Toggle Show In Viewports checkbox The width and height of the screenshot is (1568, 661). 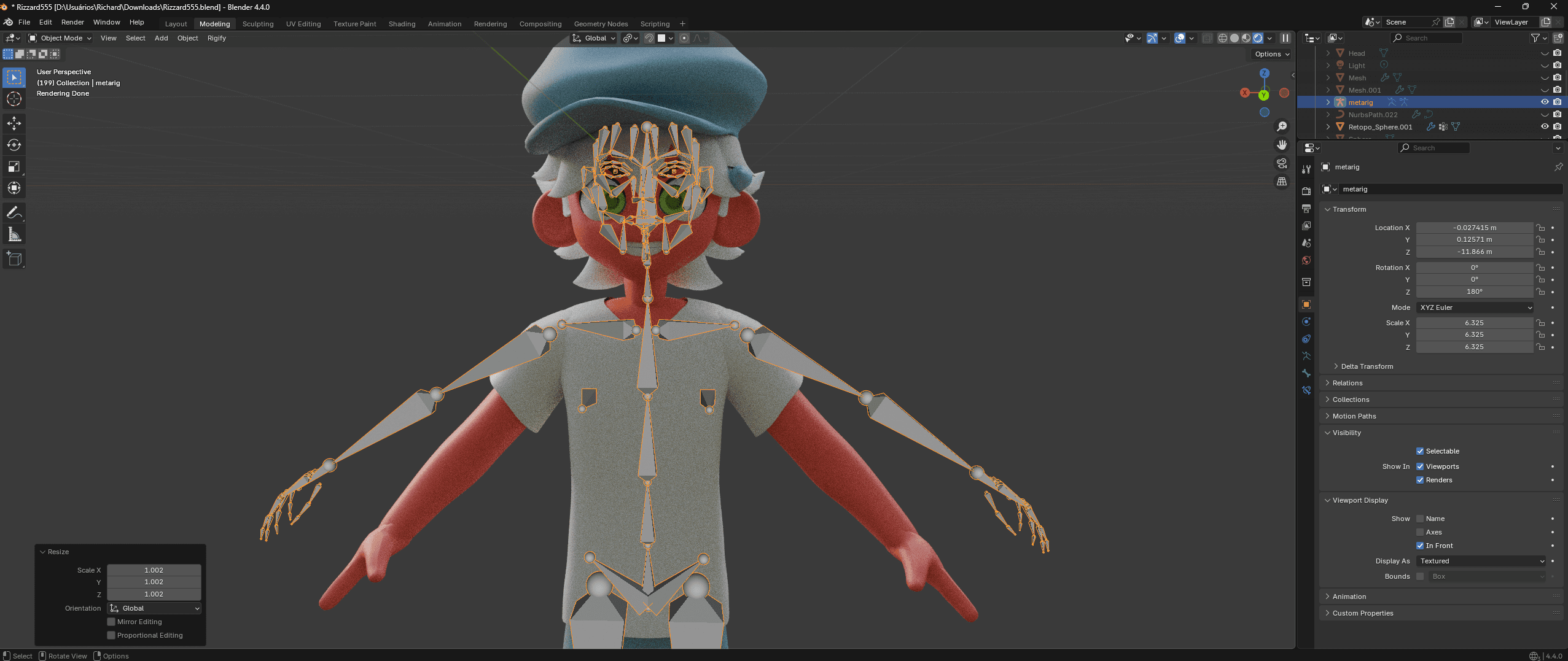coord(1420,466)
